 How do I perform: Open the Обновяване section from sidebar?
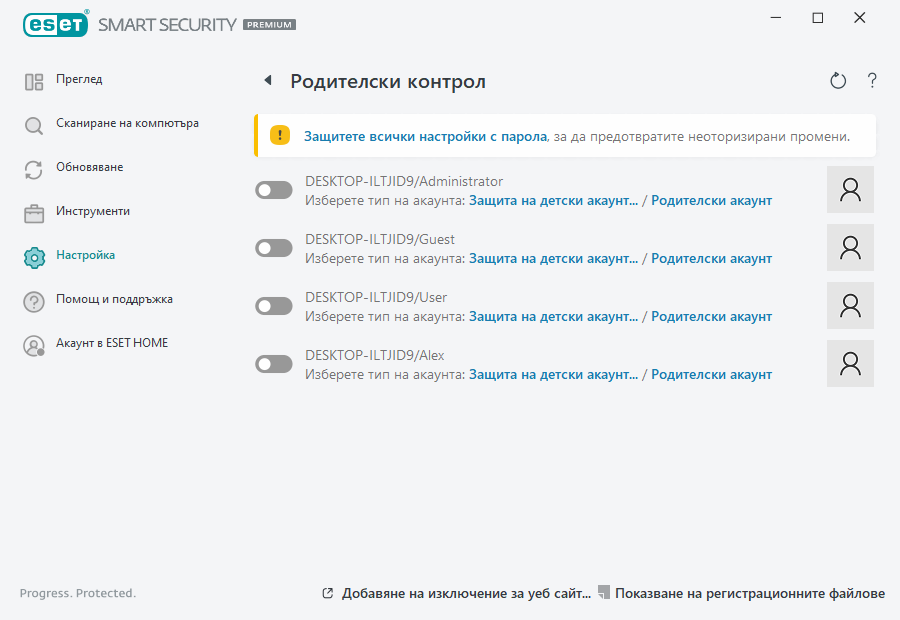point(34,168)
